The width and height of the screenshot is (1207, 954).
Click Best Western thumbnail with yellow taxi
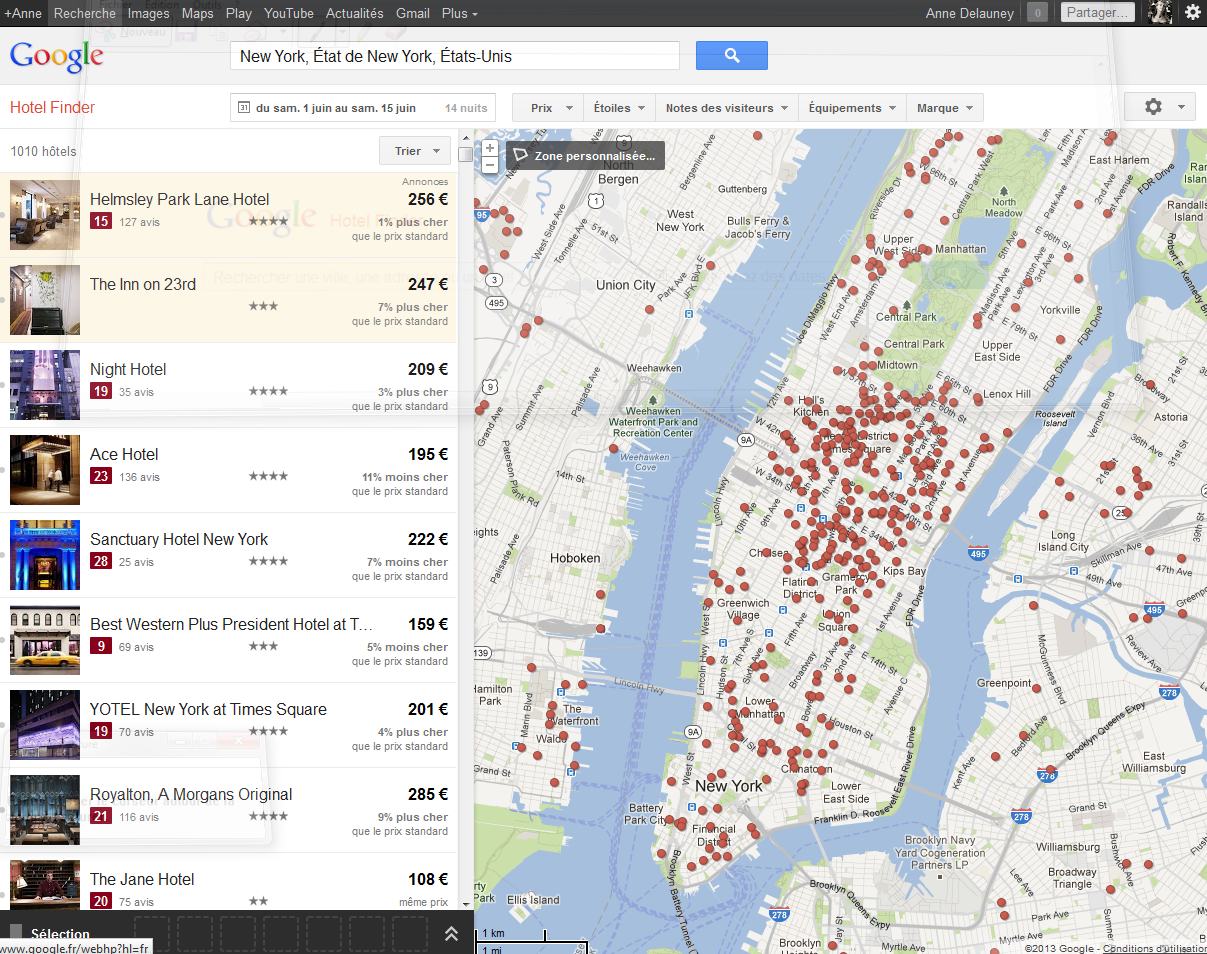tap(45, 640)
